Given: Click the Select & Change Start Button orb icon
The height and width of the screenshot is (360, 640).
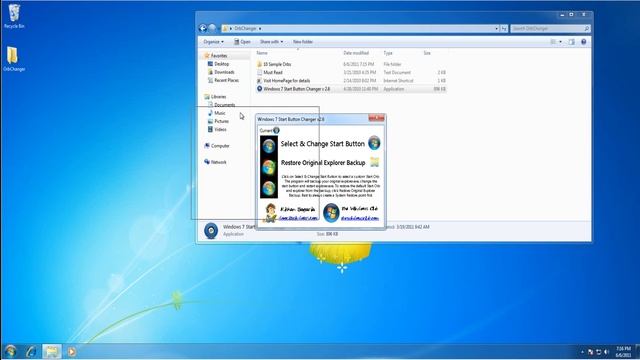Looking at the screenshot, I should [x=374, y=143].
